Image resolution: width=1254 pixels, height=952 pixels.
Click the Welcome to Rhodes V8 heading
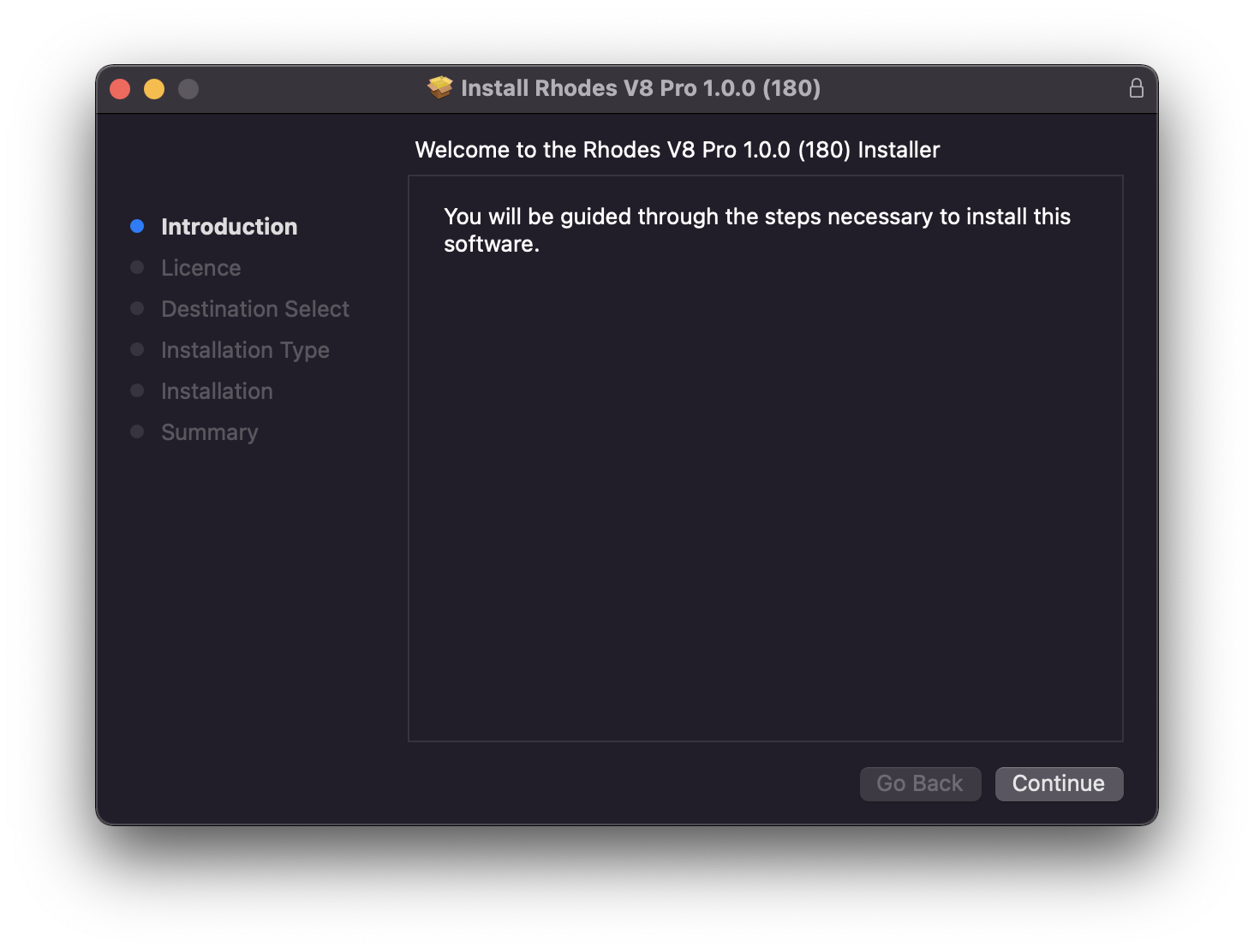tap(677, 150)
